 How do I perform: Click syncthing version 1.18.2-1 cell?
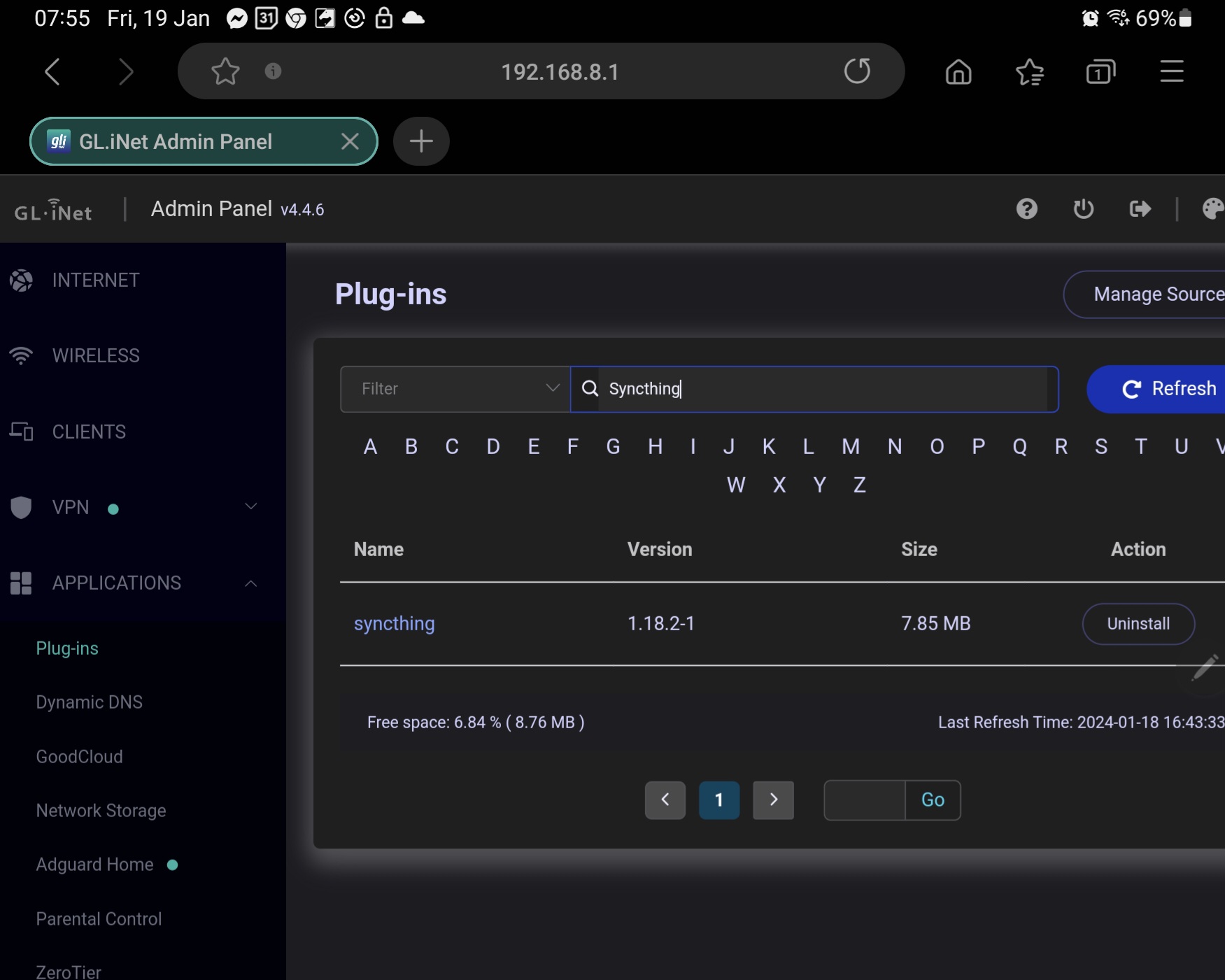(661, 623)
